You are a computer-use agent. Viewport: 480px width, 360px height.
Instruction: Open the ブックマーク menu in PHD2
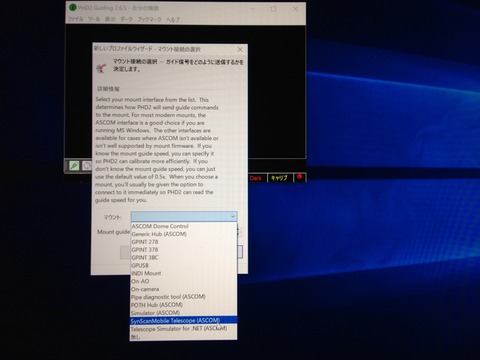coord(149,19)
